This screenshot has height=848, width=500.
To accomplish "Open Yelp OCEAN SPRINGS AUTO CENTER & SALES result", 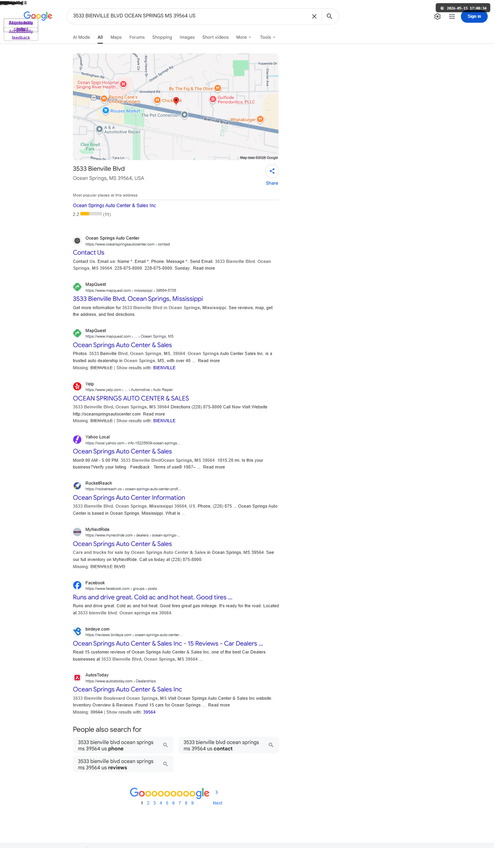I will click(131, 398).
